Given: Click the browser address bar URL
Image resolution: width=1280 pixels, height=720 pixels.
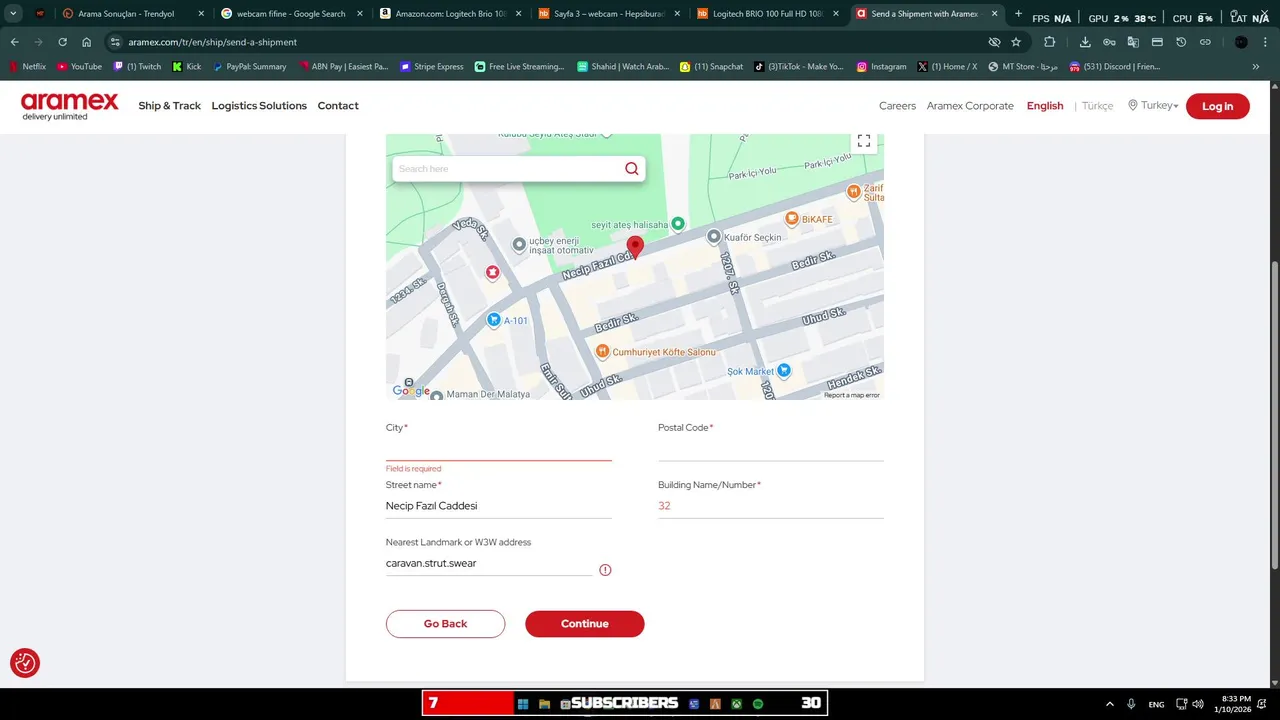Looking at the screenshot, I should click(x=212, y=42).
